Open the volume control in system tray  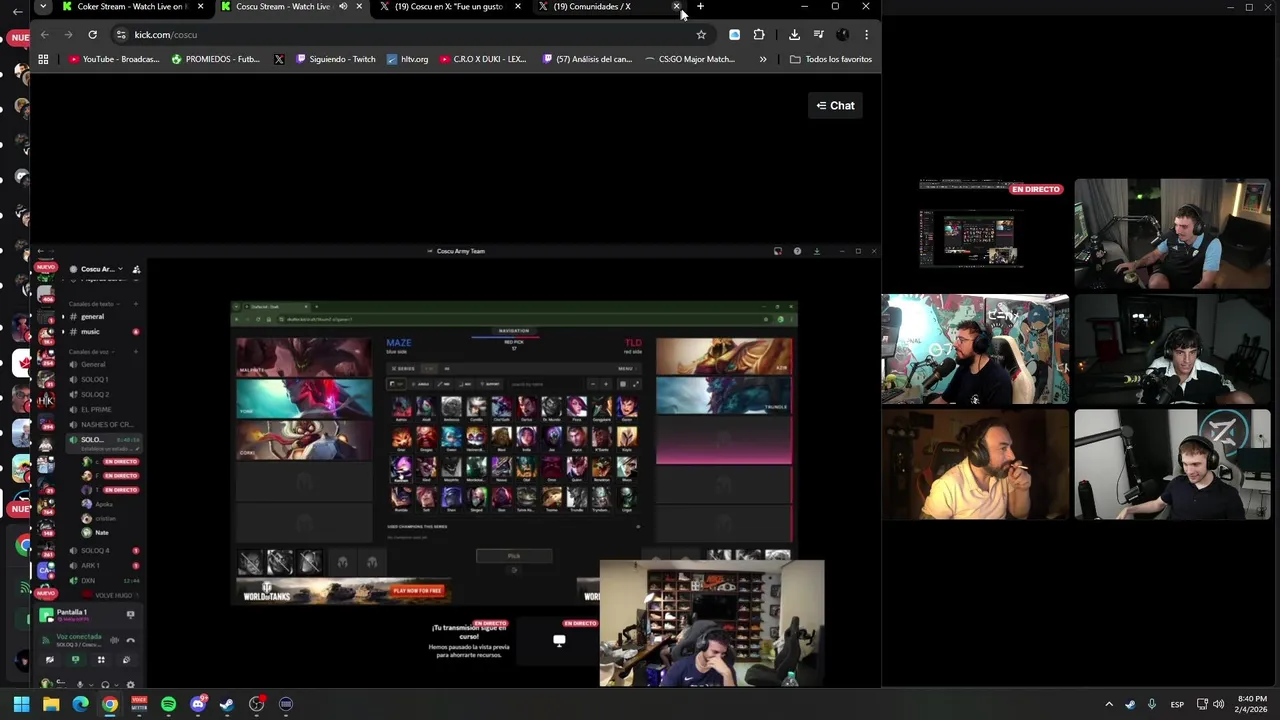click(1218, 705)
